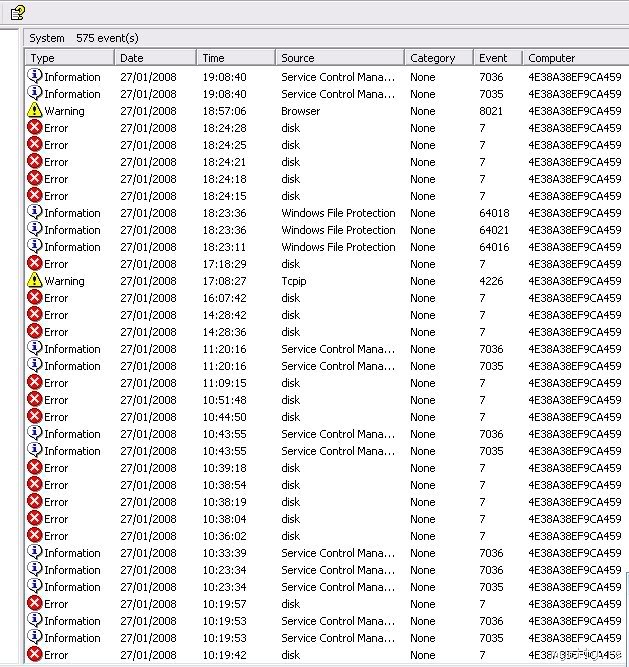Screen dimensions: 629x667
Task: Click the time cell 10:51:48
Action: pos(225,400)
